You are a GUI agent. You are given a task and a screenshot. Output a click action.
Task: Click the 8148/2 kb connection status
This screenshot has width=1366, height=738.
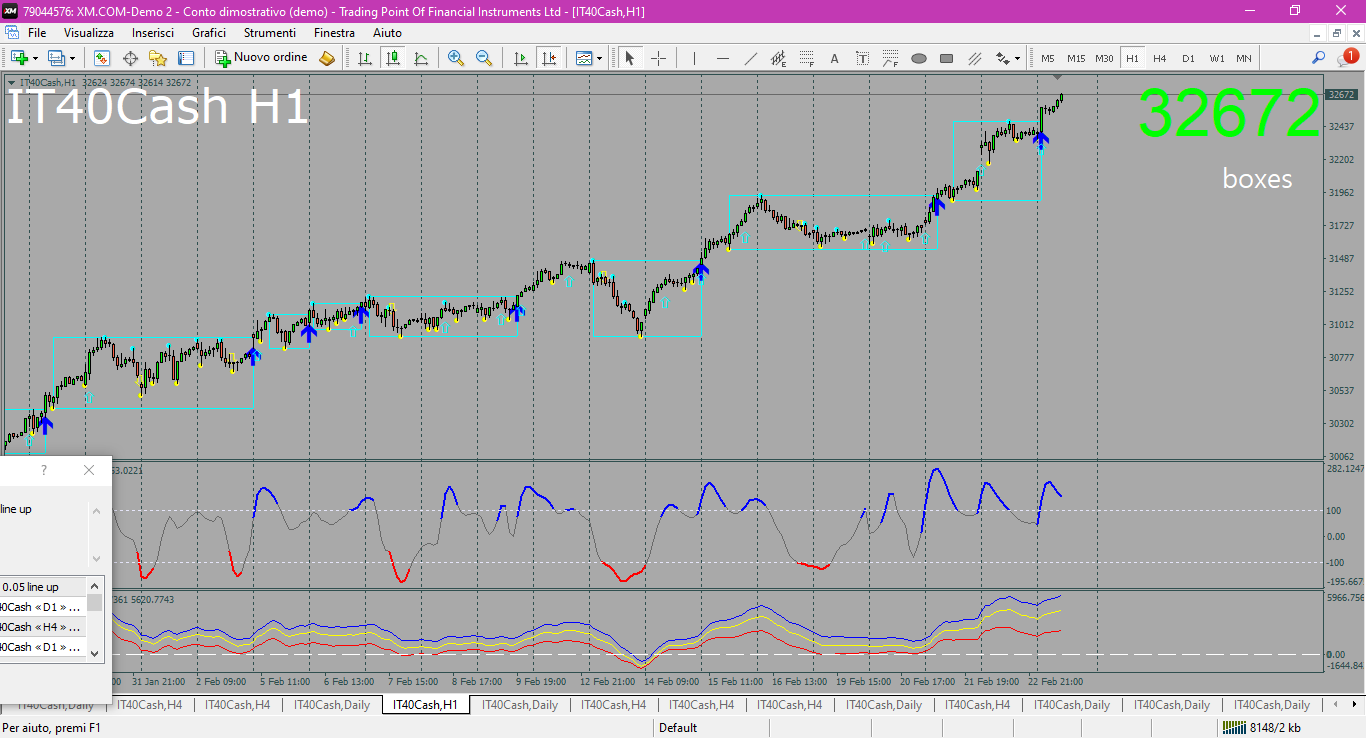pos(1261,728)
